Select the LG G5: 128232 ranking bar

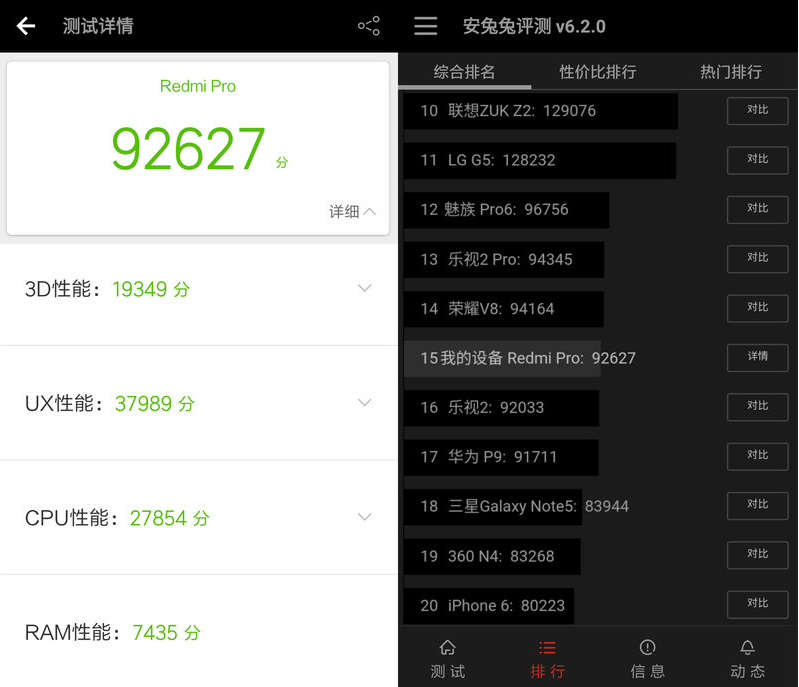coord(540,161)
